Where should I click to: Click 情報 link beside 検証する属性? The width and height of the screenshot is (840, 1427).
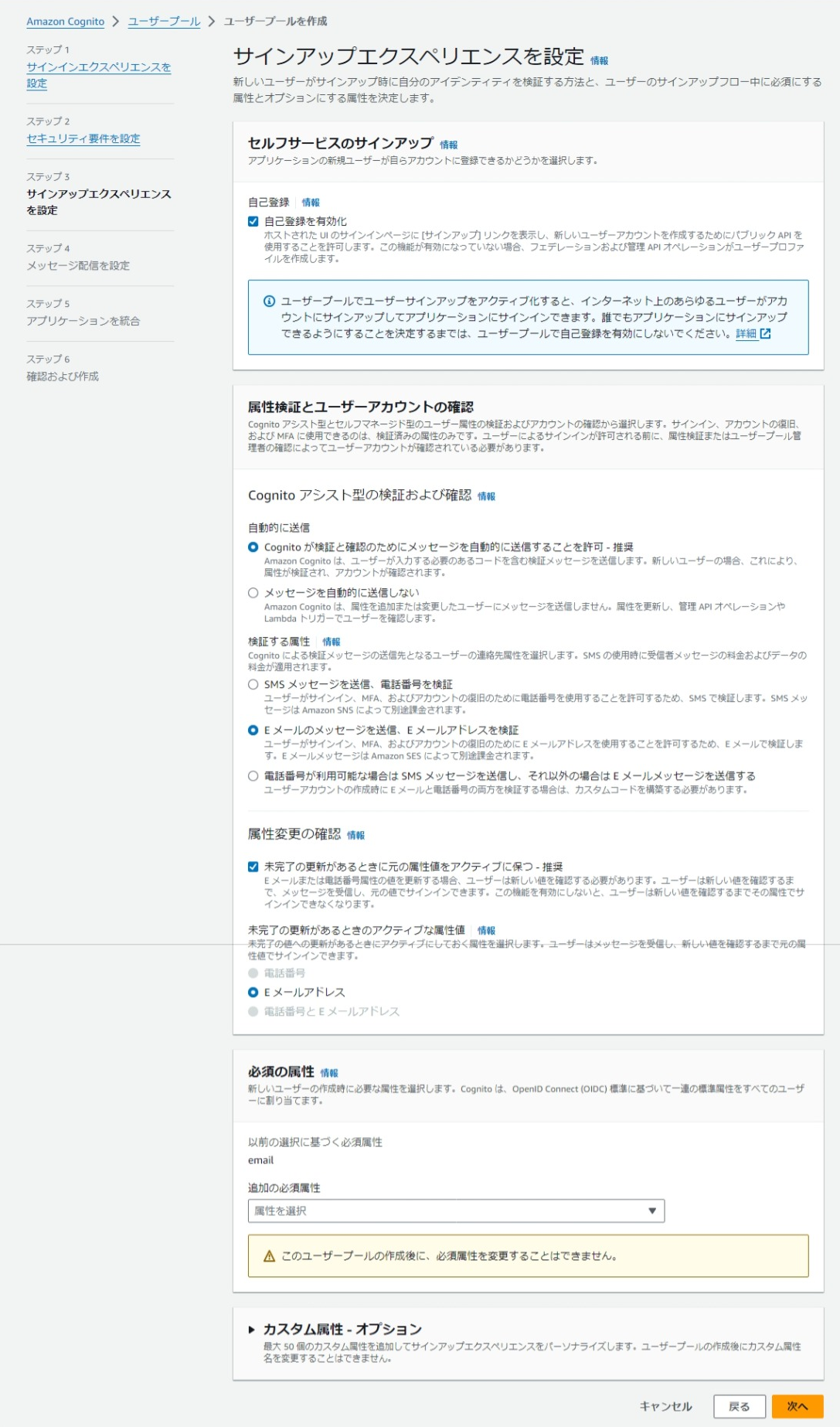(x=331, y=642)
